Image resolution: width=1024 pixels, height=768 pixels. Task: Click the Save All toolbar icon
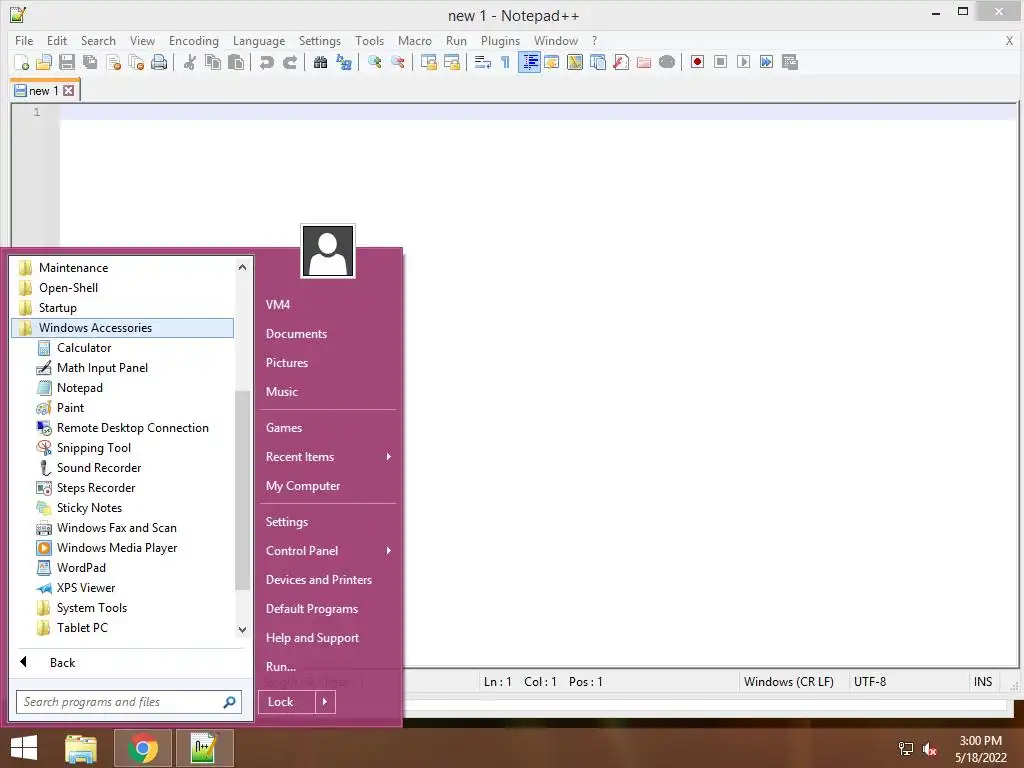tap(89, 62)
